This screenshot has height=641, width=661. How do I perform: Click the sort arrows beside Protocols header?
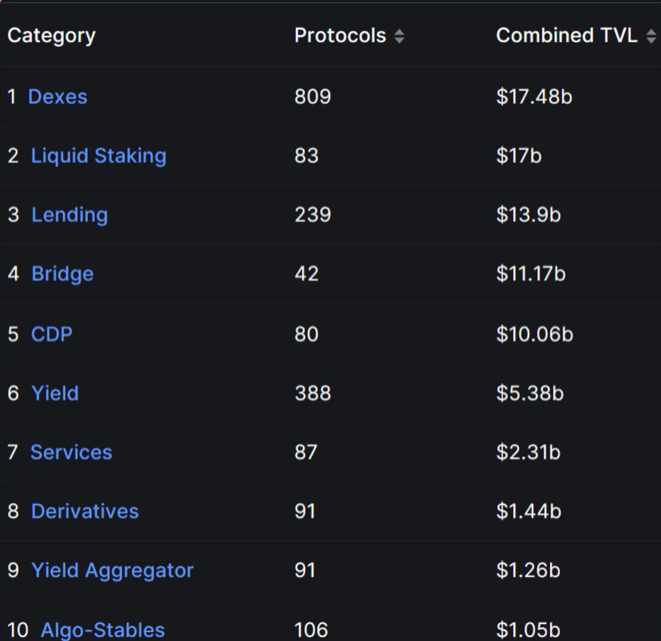click(399, 36)
